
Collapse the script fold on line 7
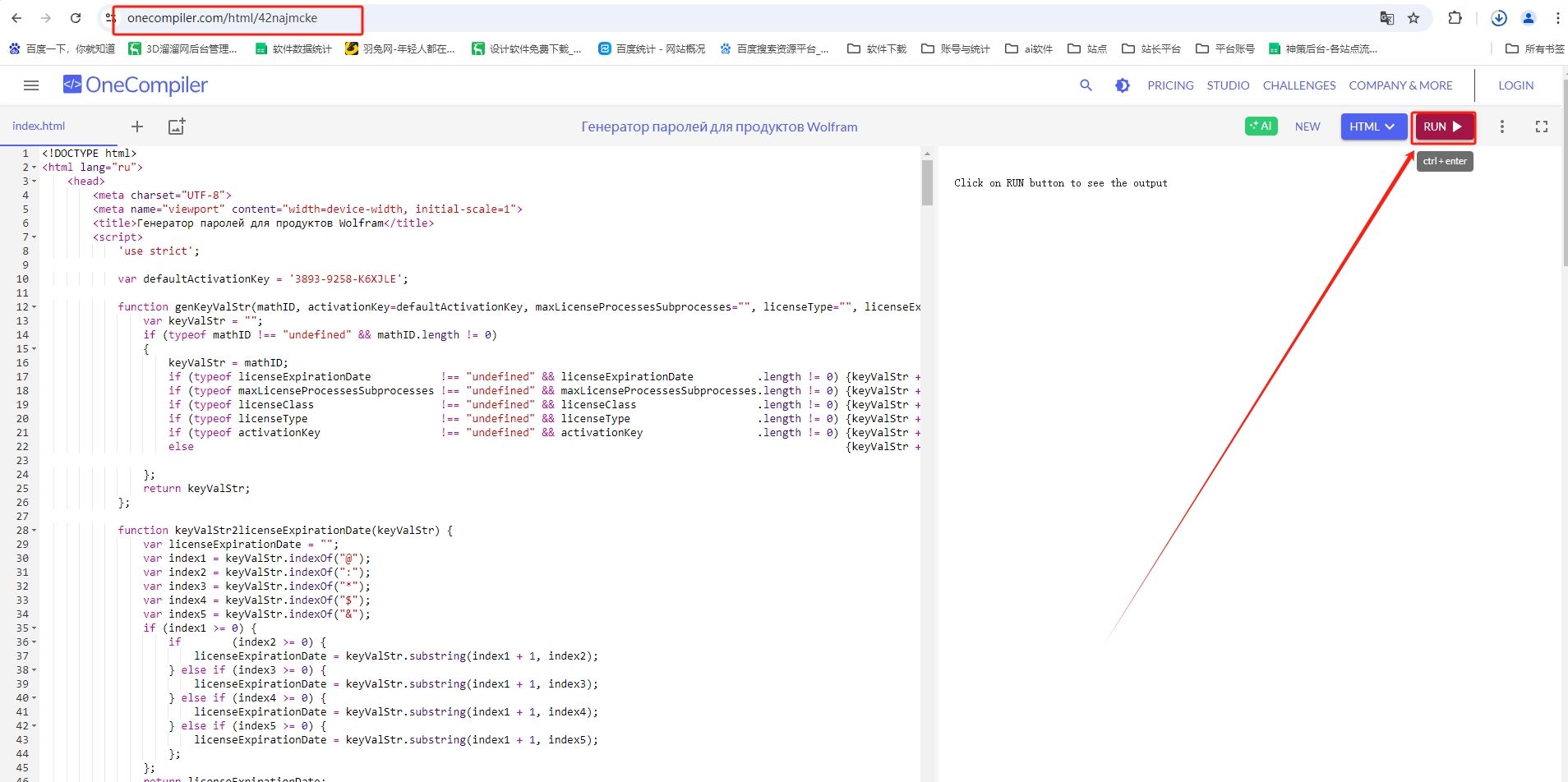tap(35, 237)
